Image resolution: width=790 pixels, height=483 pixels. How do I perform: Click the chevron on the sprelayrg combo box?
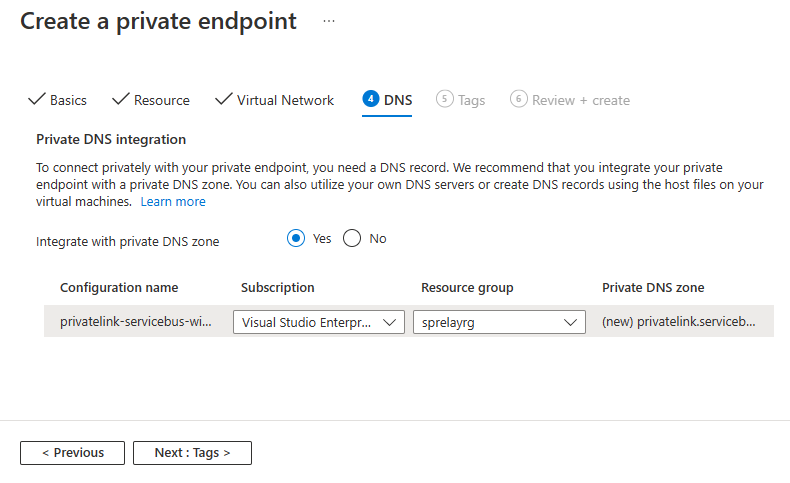click(571, 322)
